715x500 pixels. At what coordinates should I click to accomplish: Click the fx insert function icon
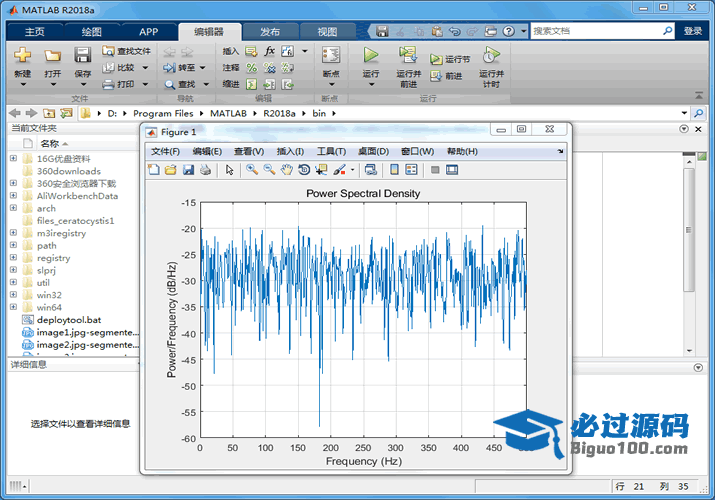point(270,51)
